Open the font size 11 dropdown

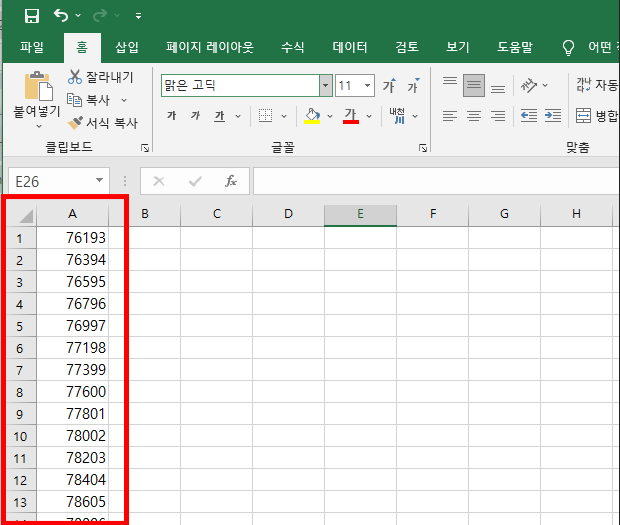pos(367,85)
